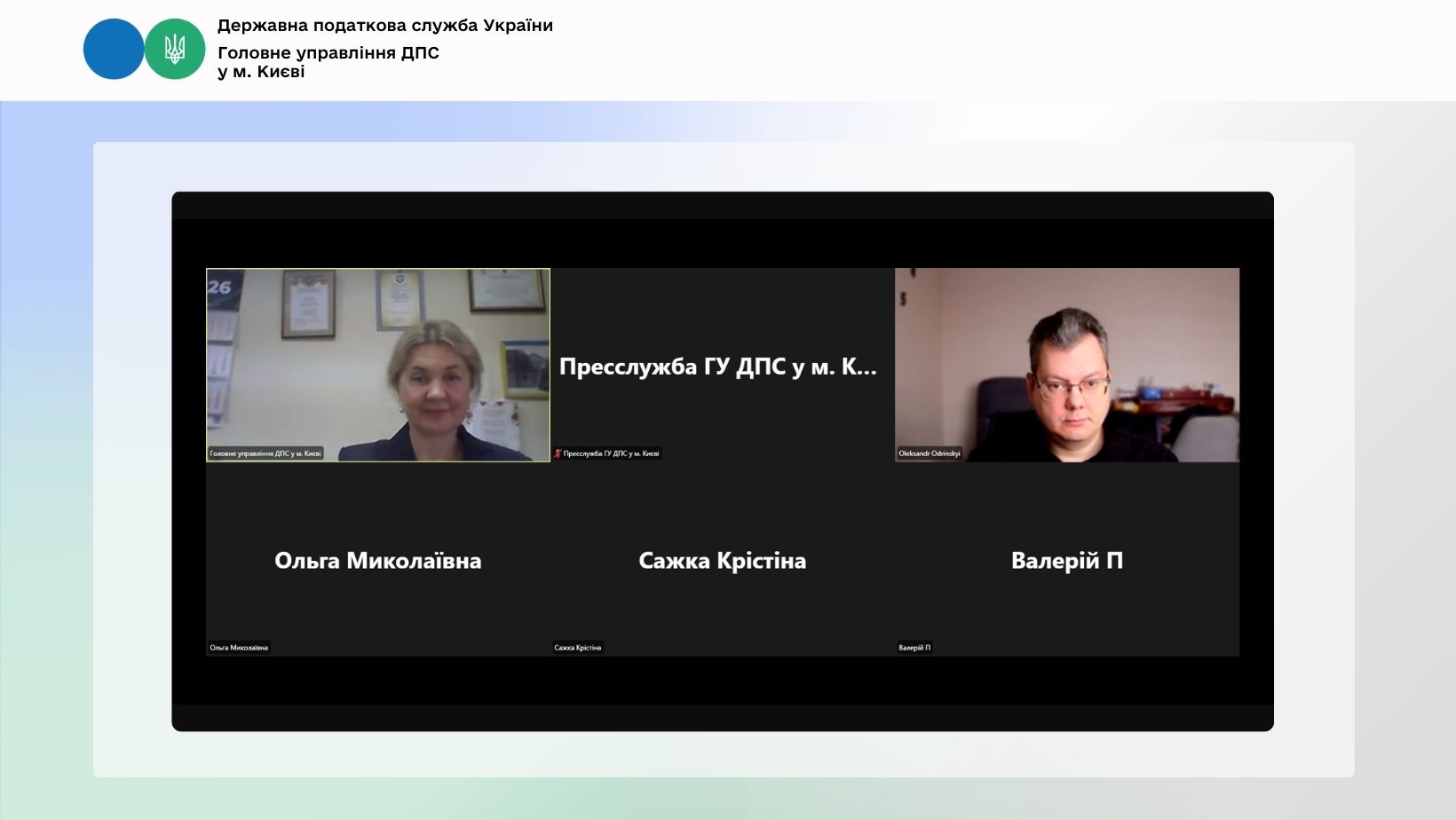Click the muted microphone icon on Пресслужба tile

[558, 453]
